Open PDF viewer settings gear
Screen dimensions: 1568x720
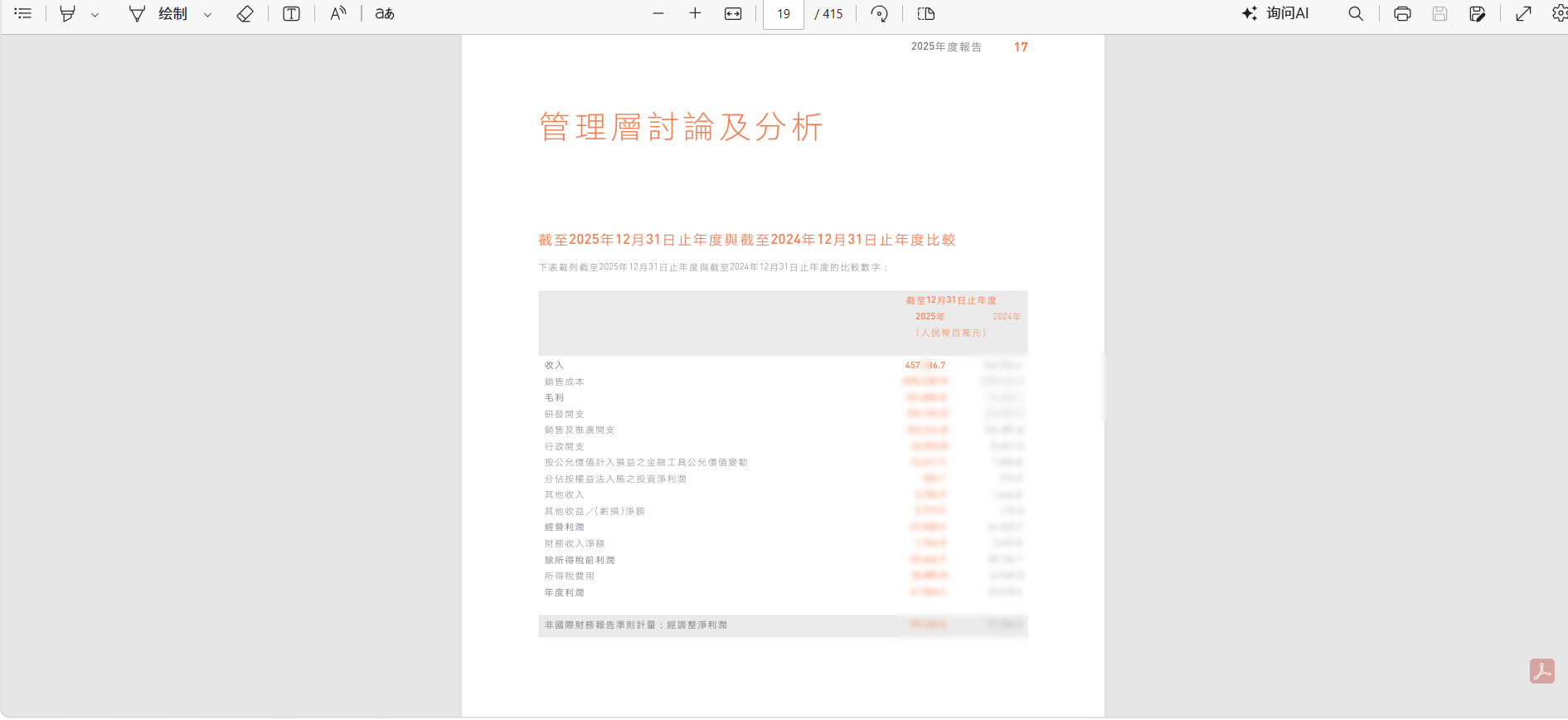[x=1559, y=13]
